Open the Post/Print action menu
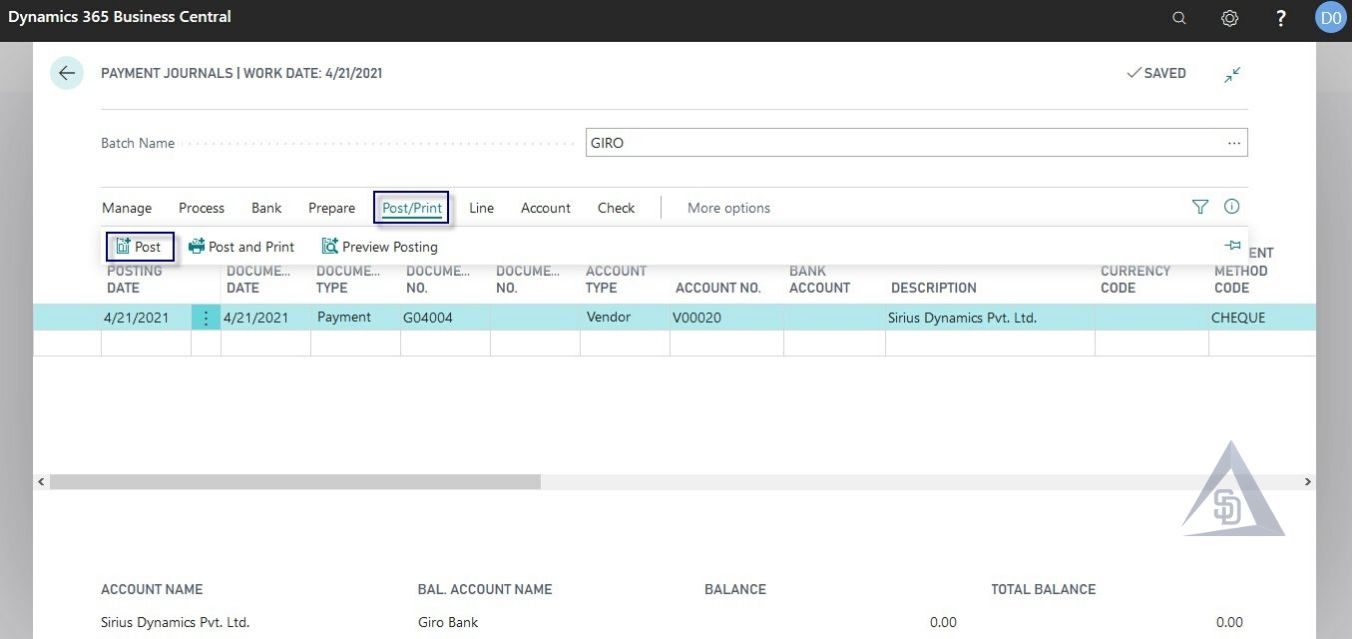The width and height of the screenshot is (1355, 639). point(411,207)
